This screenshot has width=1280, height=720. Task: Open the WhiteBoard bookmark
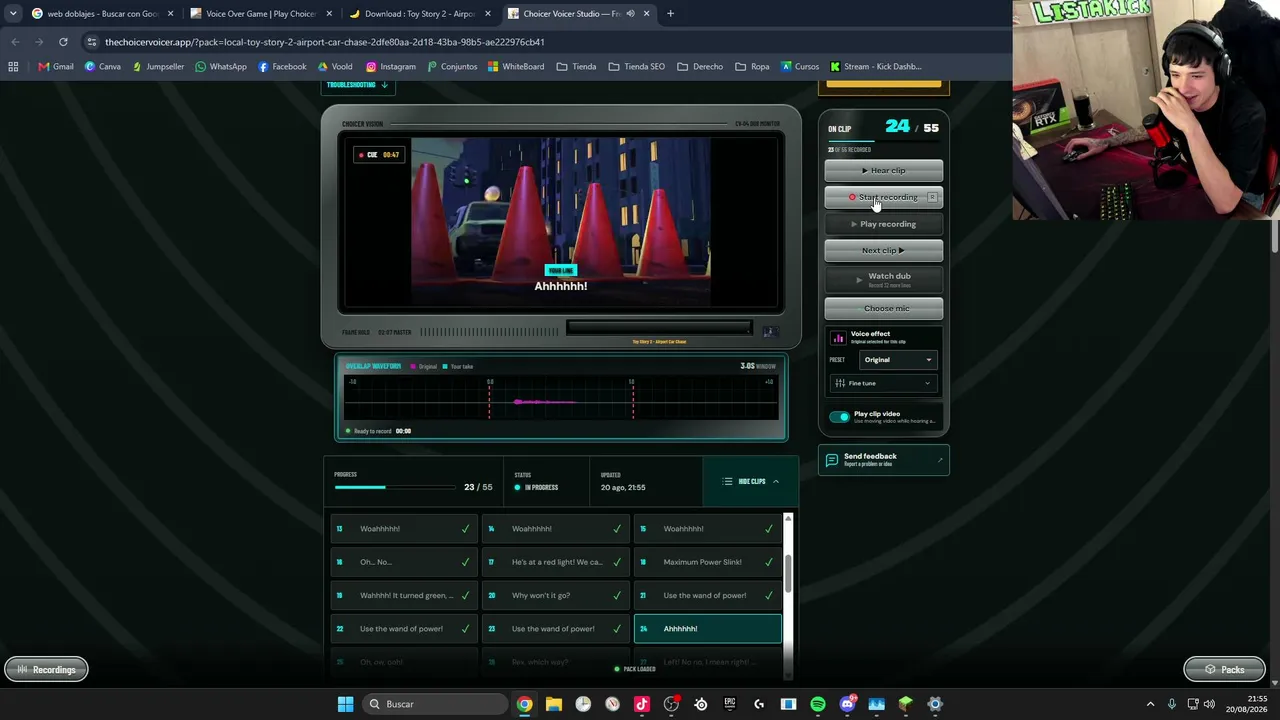516,67
